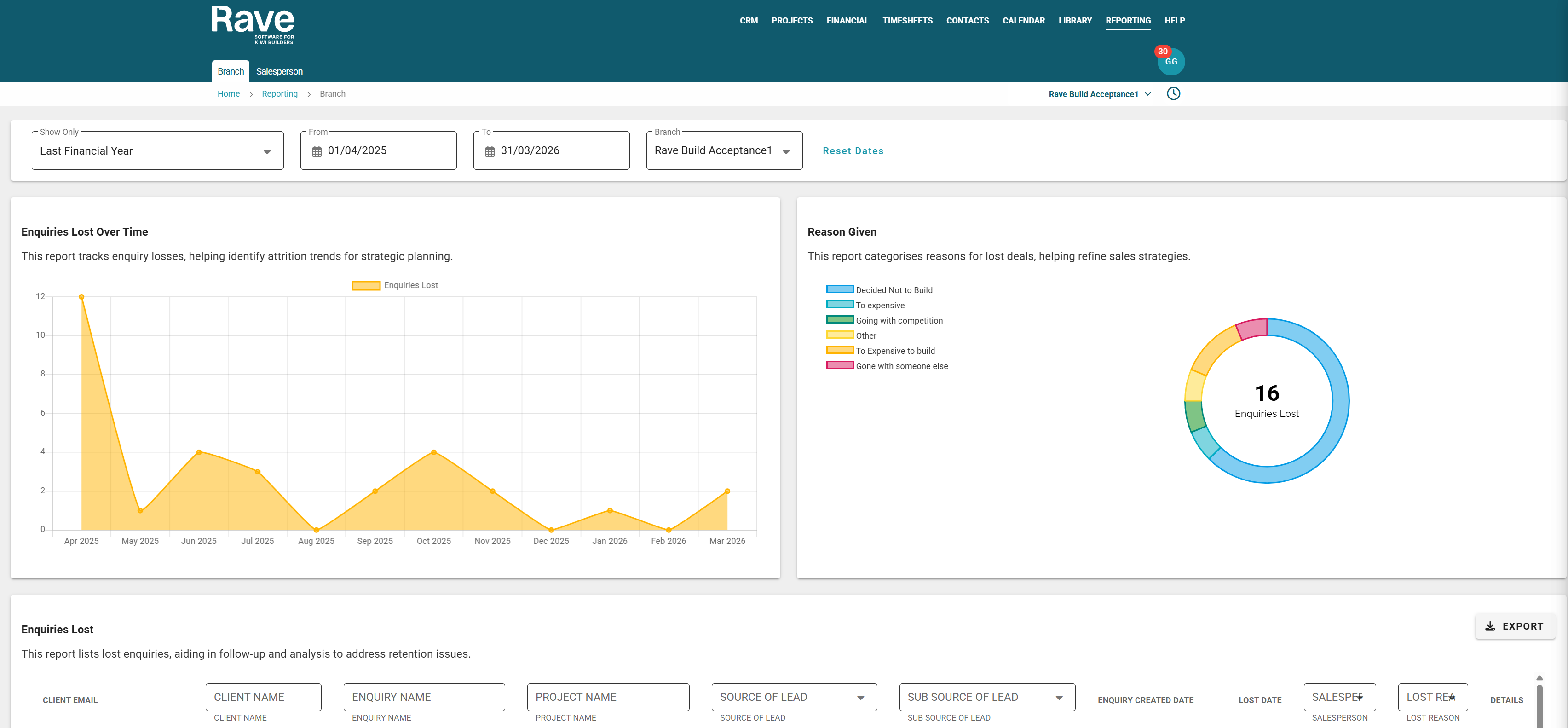Toggle Decided Not to Build legend item
Screen dimensions: 1568x728
pos(879,290)
